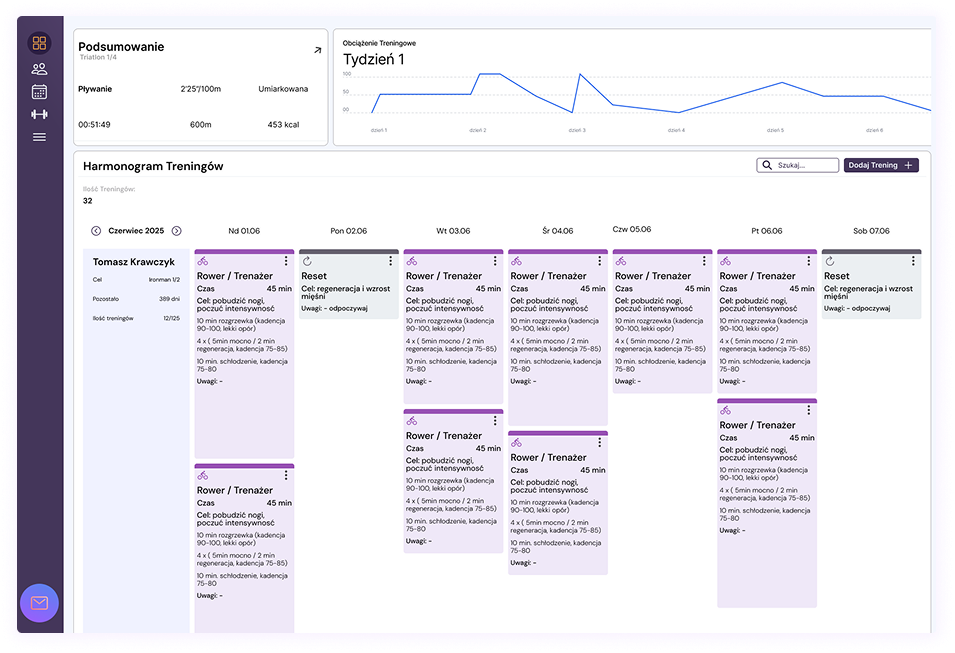
Task: Expand Podsumowanie card with arrow icon
Action: (x=318, y=49)
